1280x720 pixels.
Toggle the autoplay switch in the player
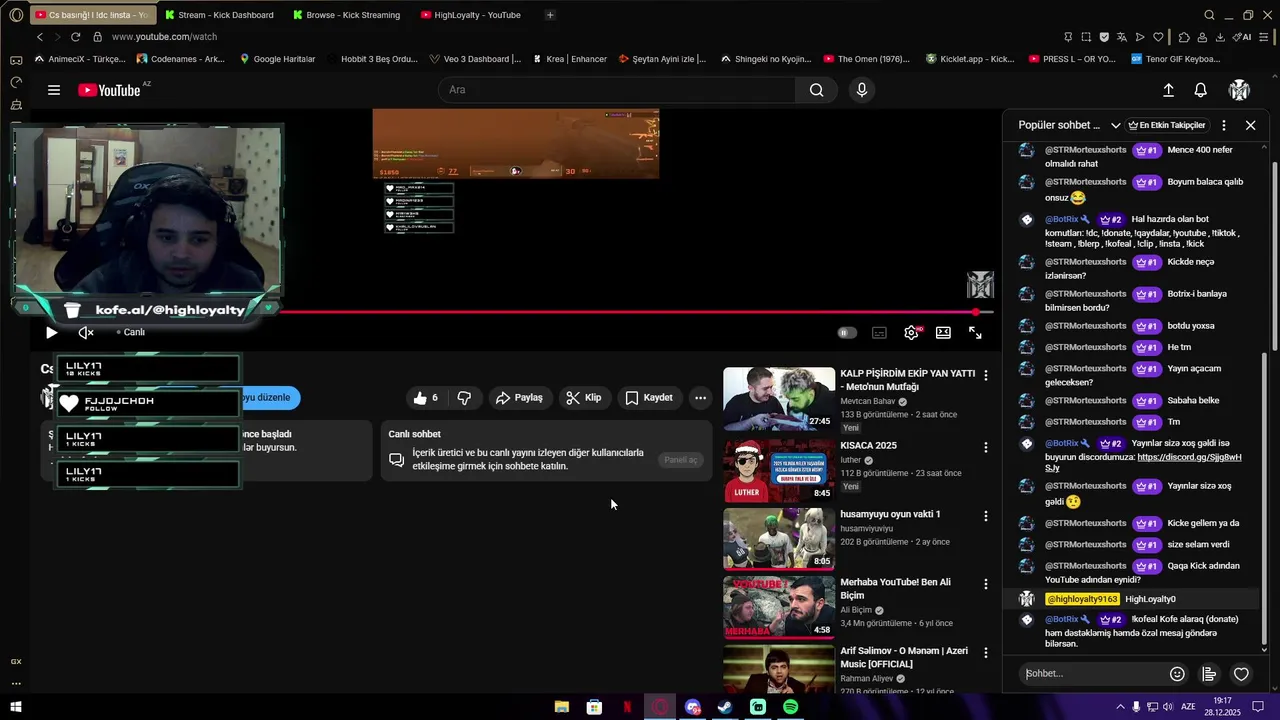click(847, 333)
